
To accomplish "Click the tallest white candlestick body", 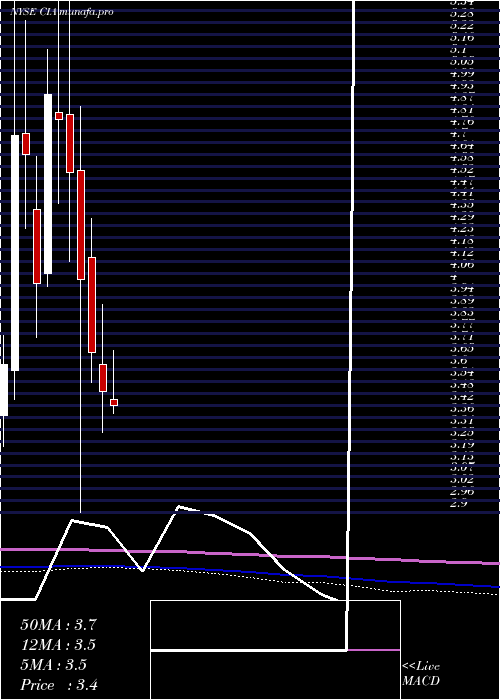I will [15, 253].
